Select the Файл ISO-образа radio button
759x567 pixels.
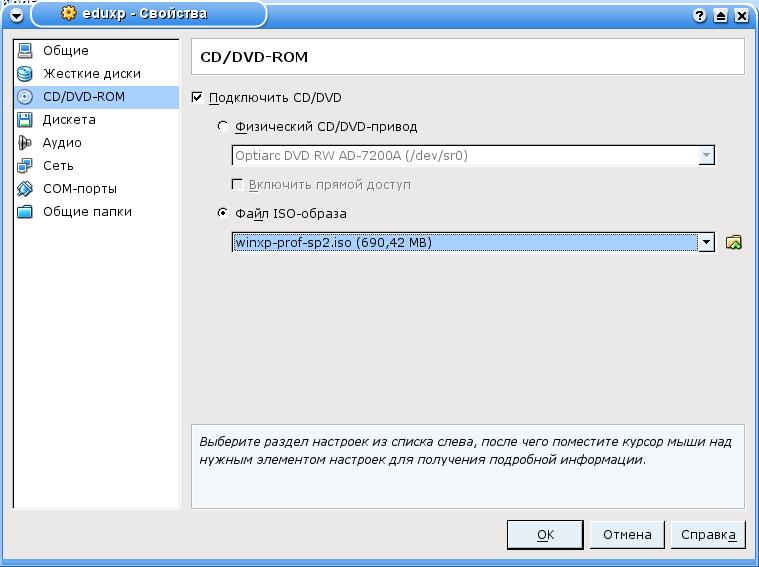(x=223, y=213)
